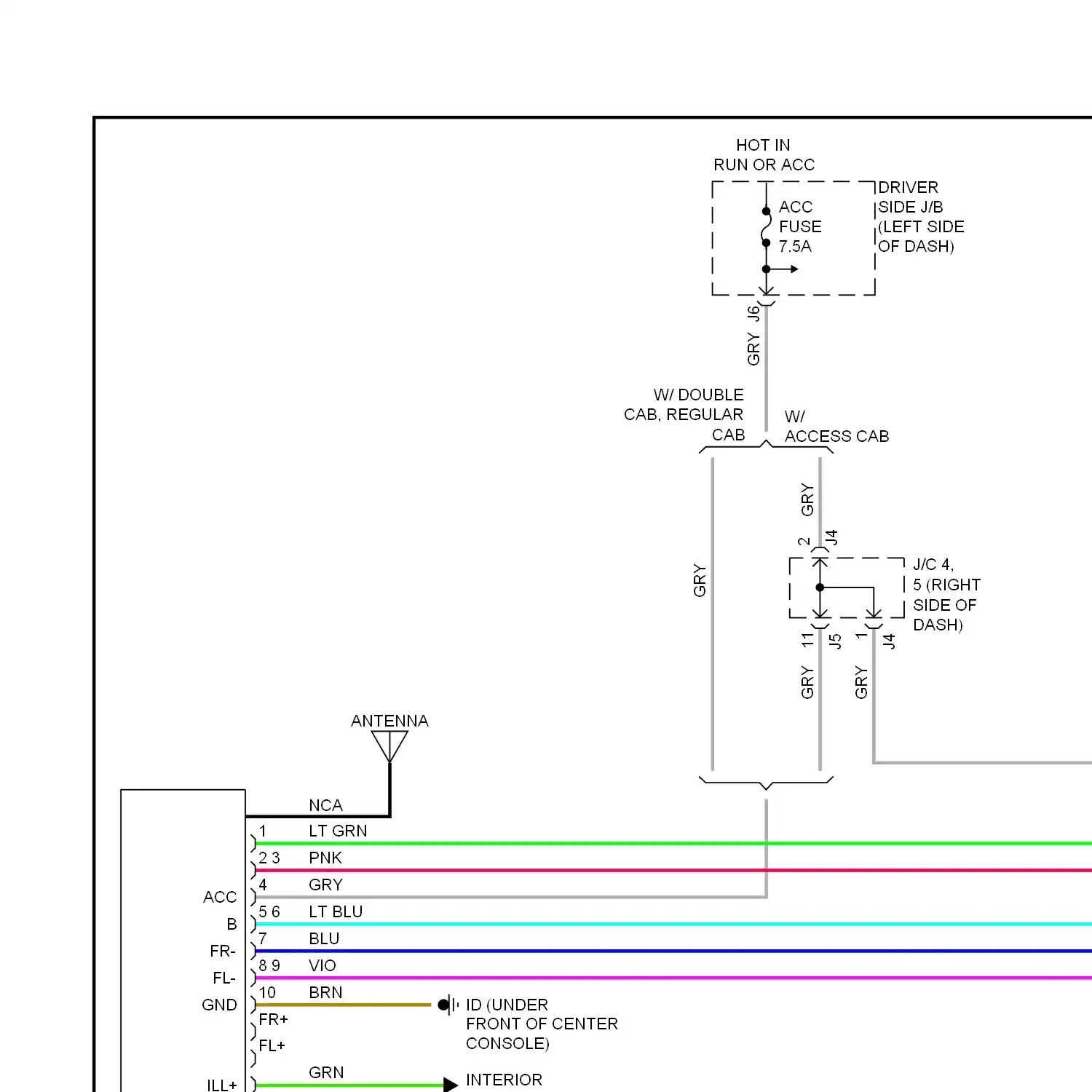
Task: Select the "W/ DOUBLE CAB, REGULAR CAB" label
Action: [x=684, y=415]
